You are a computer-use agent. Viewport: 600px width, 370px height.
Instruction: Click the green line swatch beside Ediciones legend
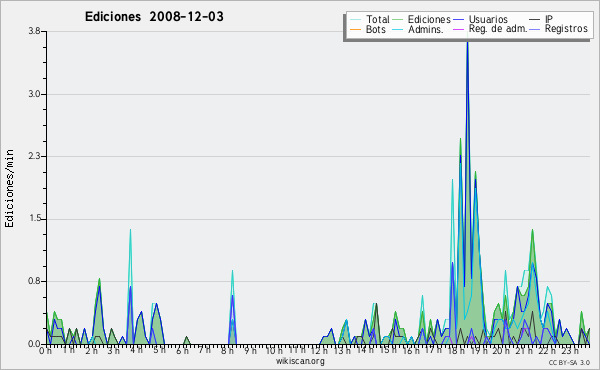pos(398,20)
